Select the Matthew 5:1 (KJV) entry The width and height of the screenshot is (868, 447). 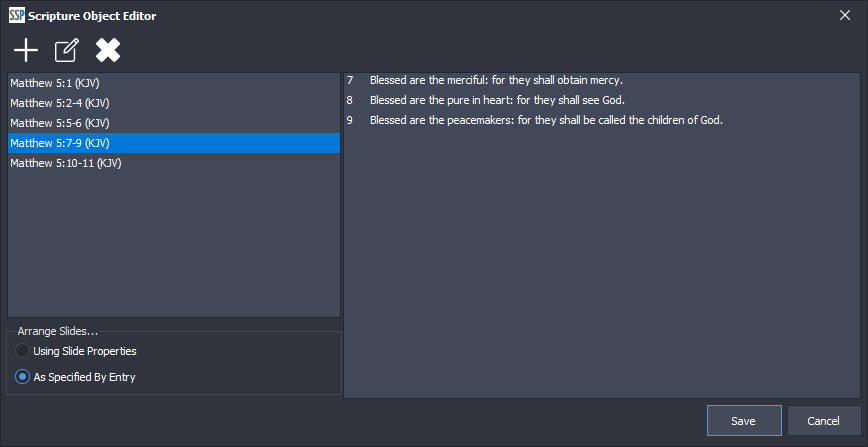tap(52, 83)
